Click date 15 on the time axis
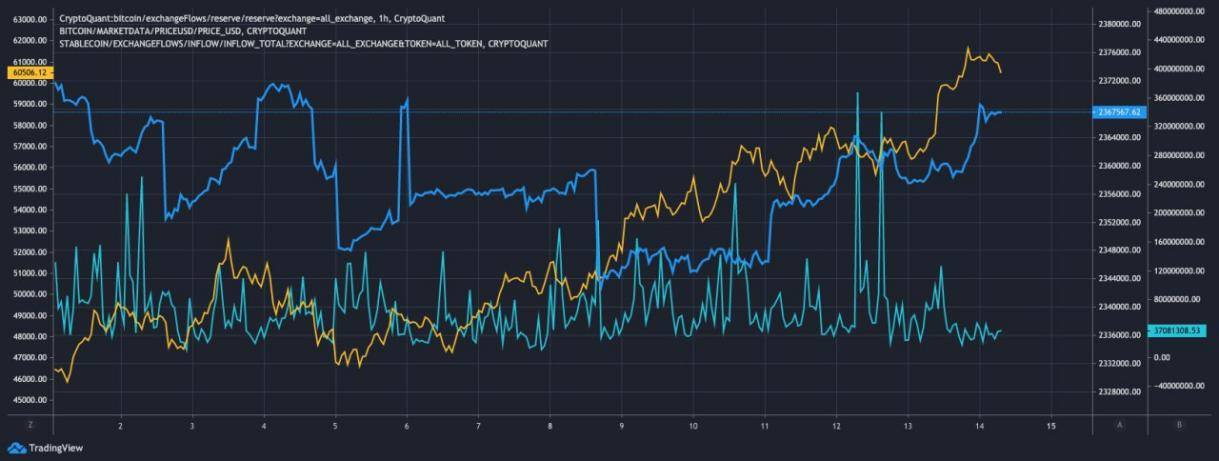 coord(1050,425)
